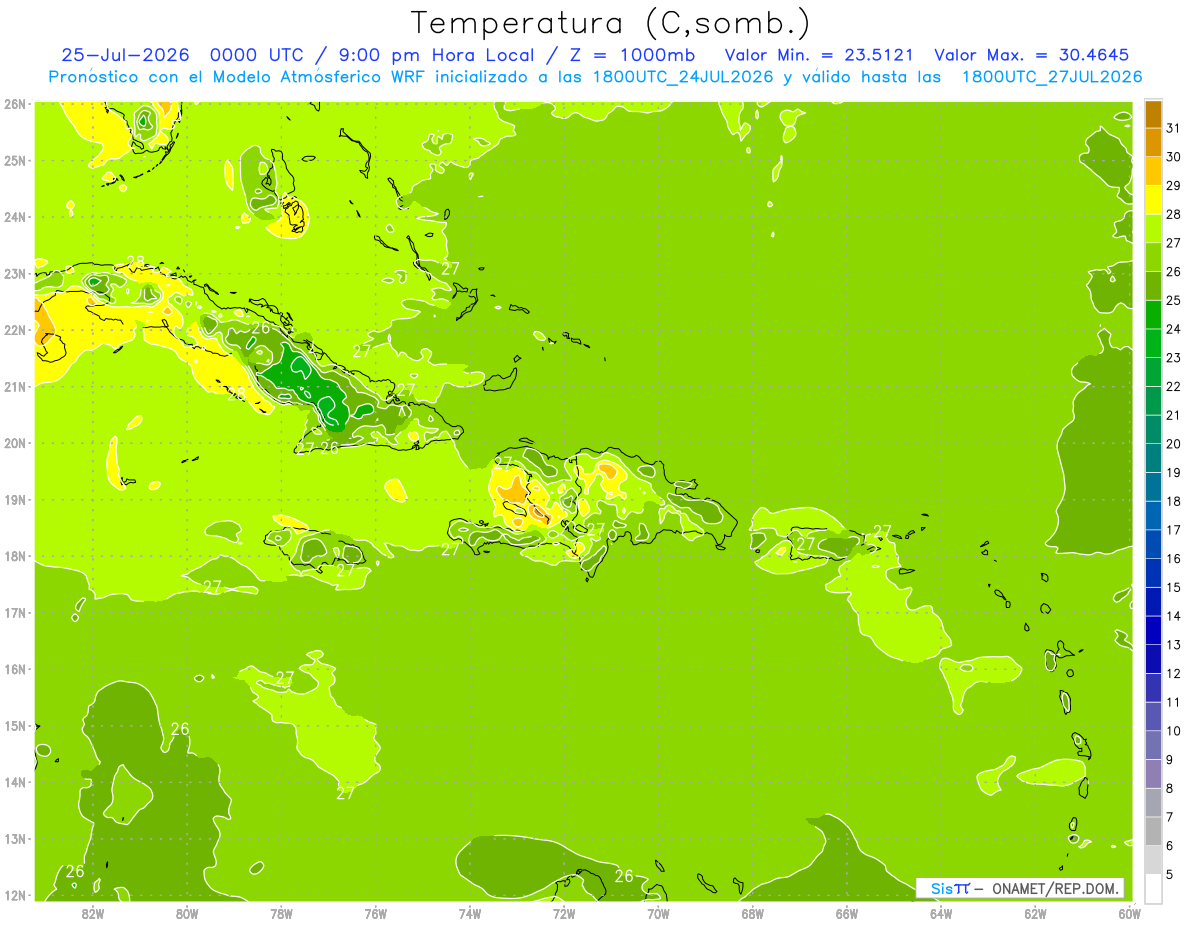Viewport: 1200px width, 927px height.
Task: Click the '60W' longitude axis label
Action: [x=1129, y=913]
